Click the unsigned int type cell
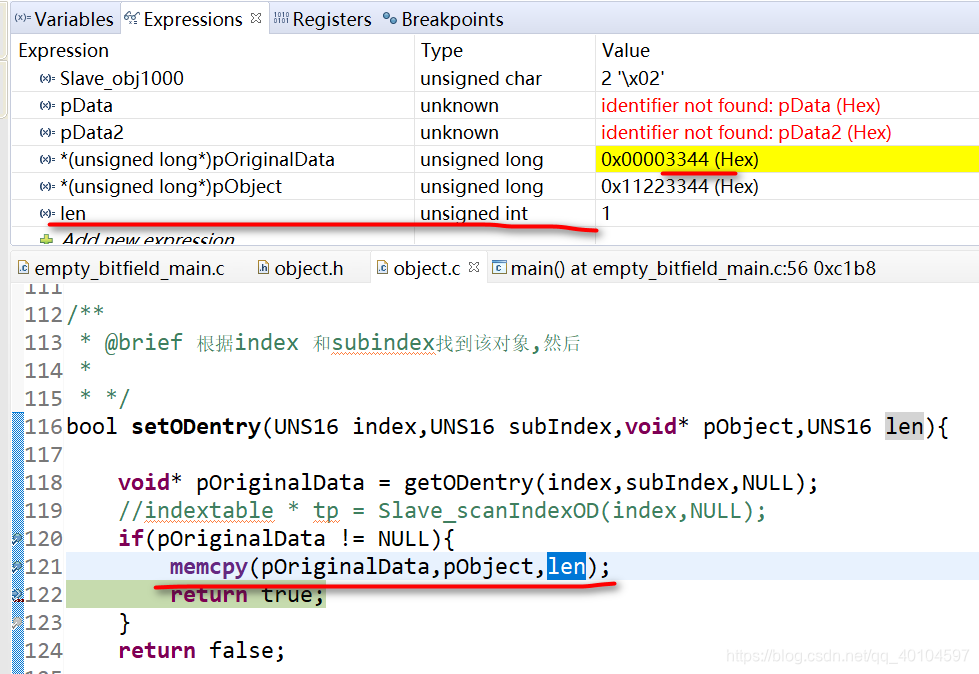979x674 pixels. tap(474, 213)
